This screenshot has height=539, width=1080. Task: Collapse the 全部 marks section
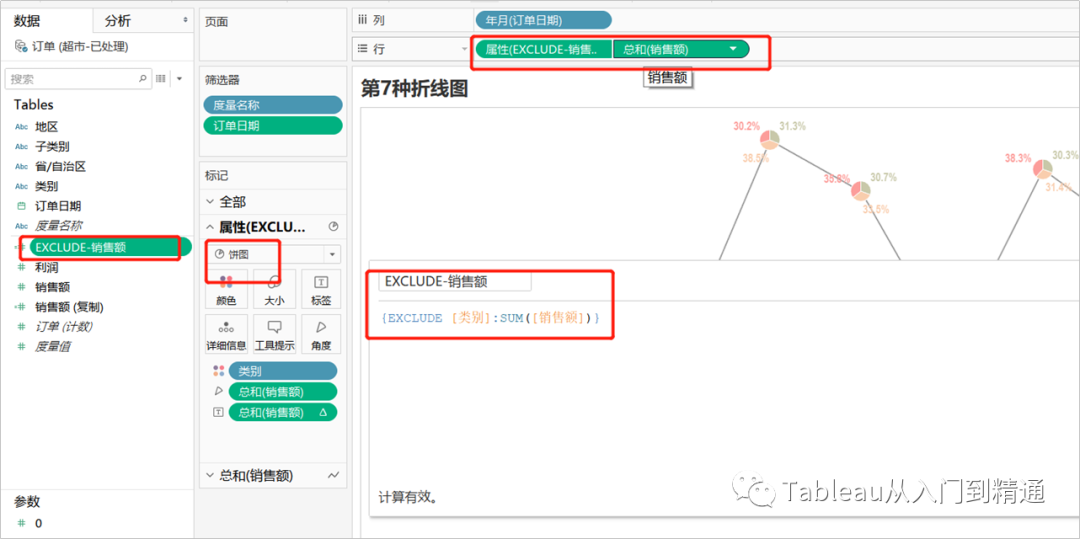coord(211,202)
